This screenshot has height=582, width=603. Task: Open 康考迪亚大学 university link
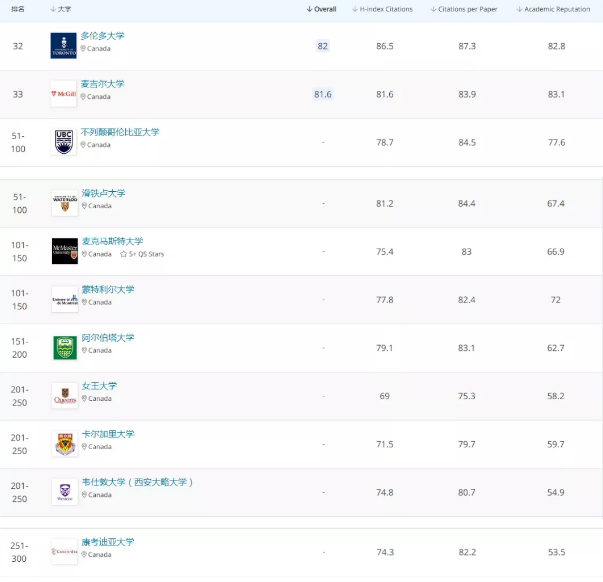coord(108,542)
